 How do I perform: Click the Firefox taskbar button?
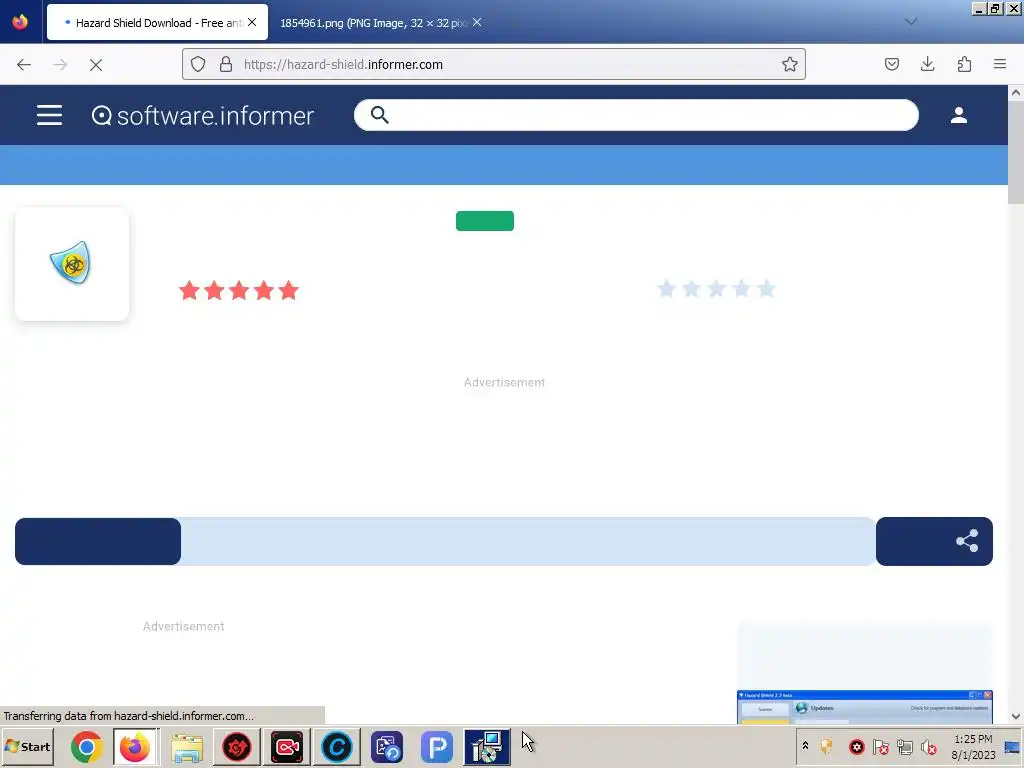(135, 746)
